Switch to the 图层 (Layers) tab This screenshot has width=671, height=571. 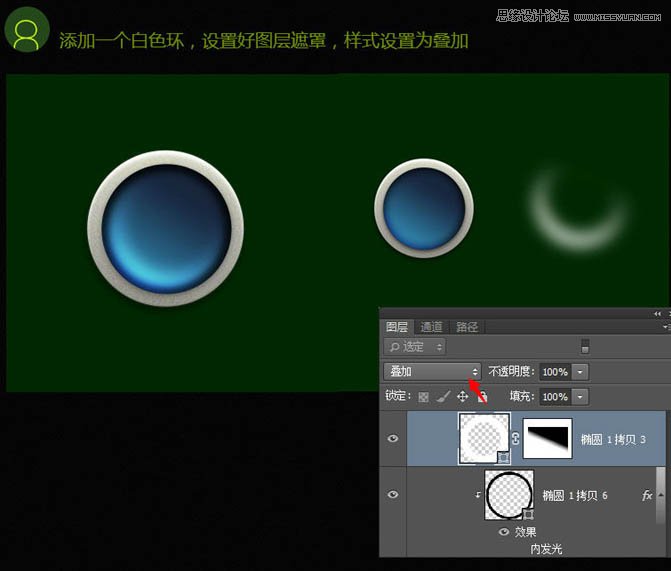[x=397, y=327]
